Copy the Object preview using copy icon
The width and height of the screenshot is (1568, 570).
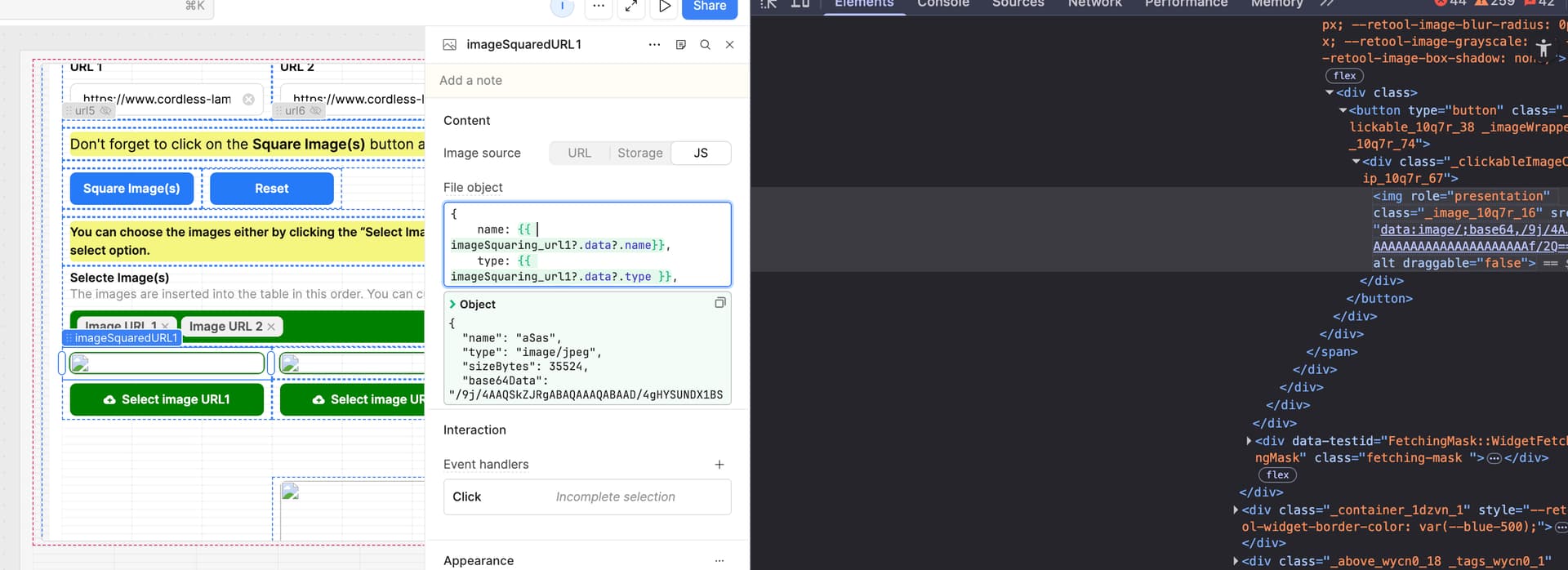coord(719,303)
